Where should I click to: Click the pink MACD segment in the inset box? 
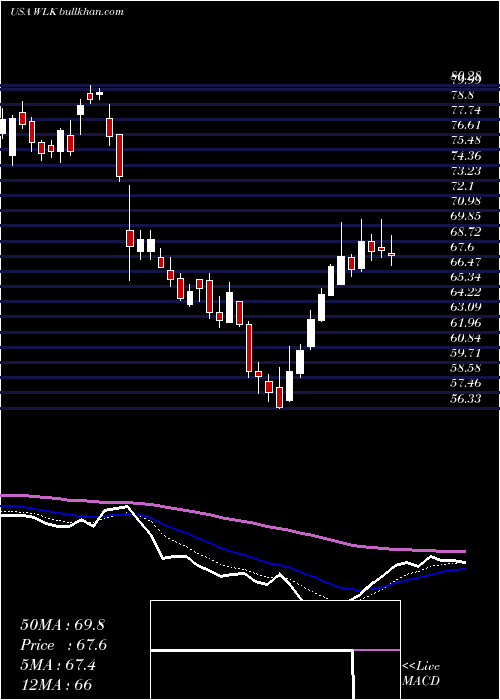pyautogui.click(x=377, y=650)
